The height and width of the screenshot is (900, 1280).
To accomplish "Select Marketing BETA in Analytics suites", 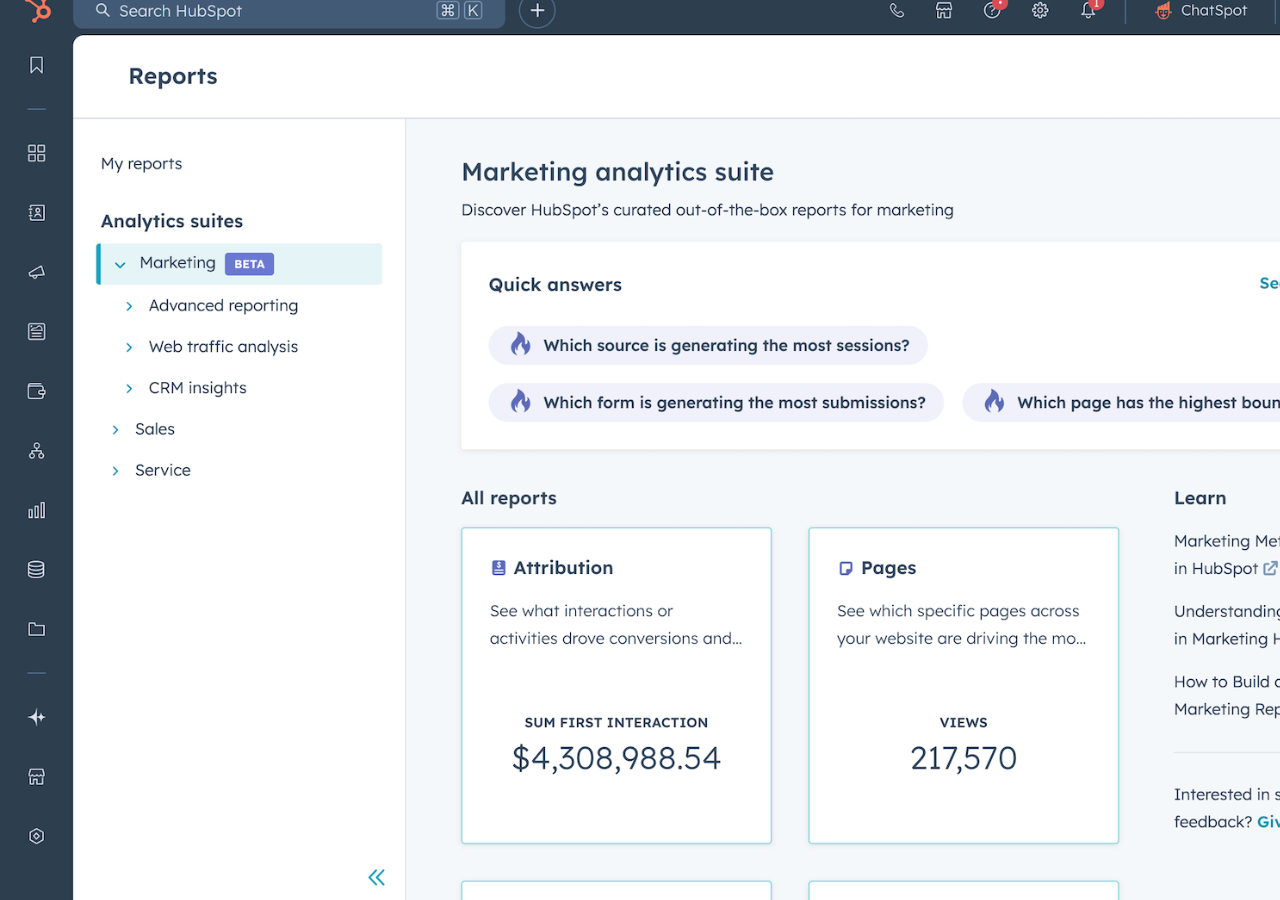I will pos(239,264).
